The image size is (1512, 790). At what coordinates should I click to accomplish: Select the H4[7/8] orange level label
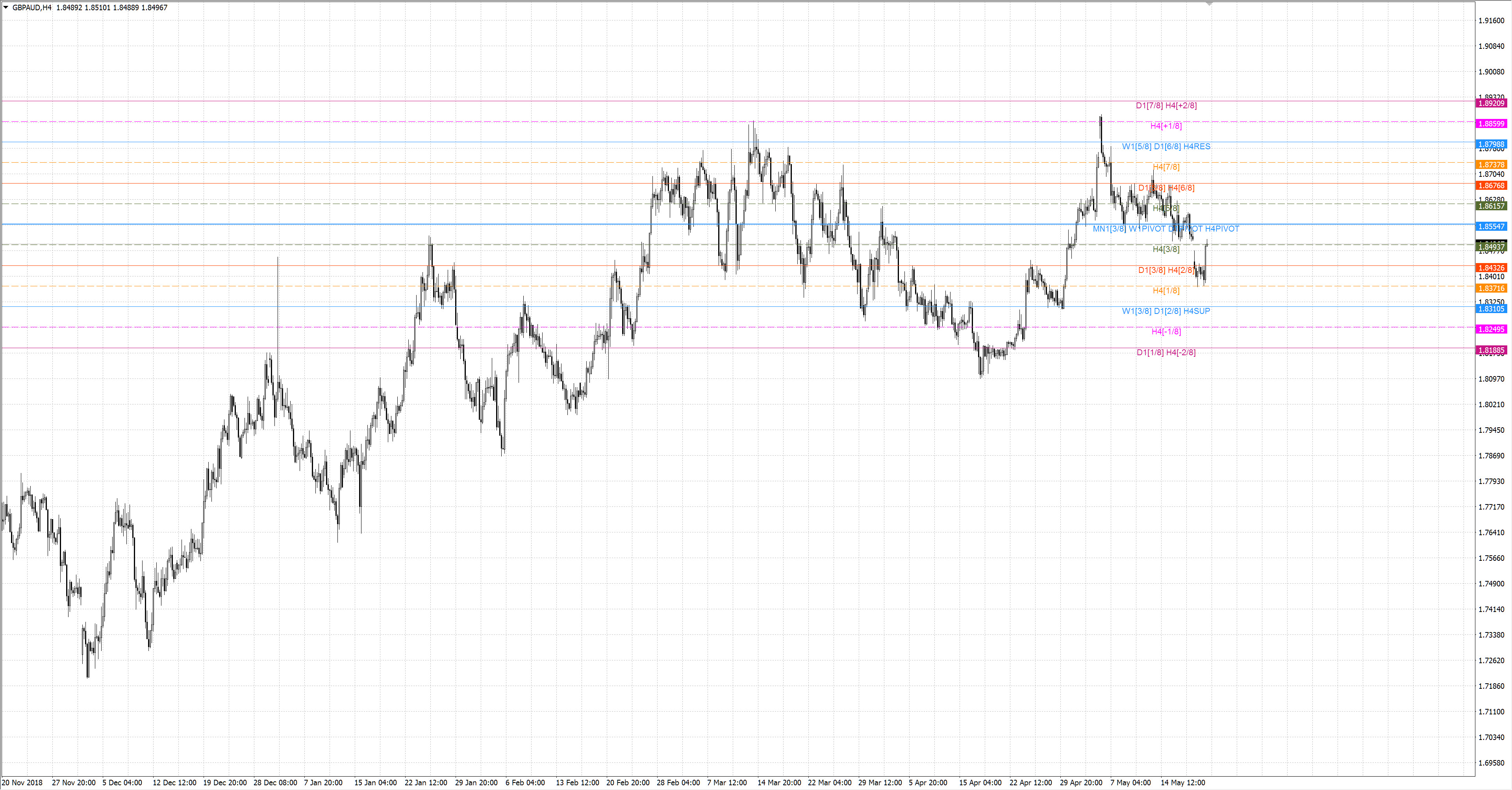tap(1165, 167)
